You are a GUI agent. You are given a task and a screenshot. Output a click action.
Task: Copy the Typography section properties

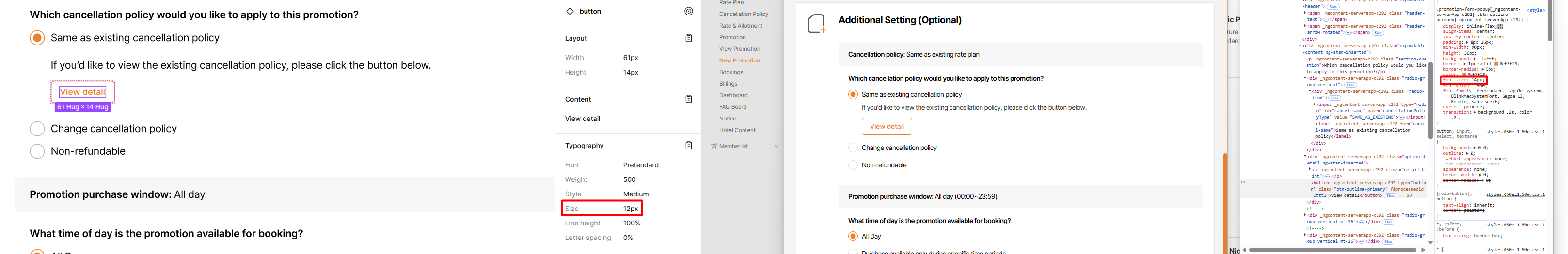tap(688, 146)
